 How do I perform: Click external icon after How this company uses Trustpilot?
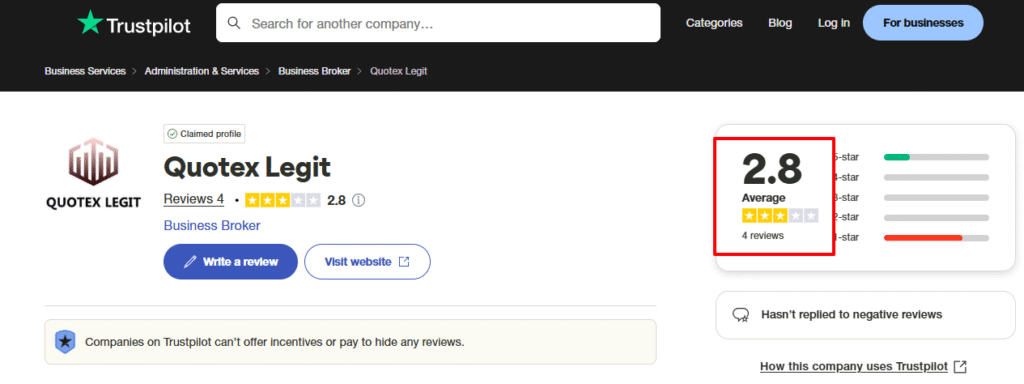tap(960, 366)
